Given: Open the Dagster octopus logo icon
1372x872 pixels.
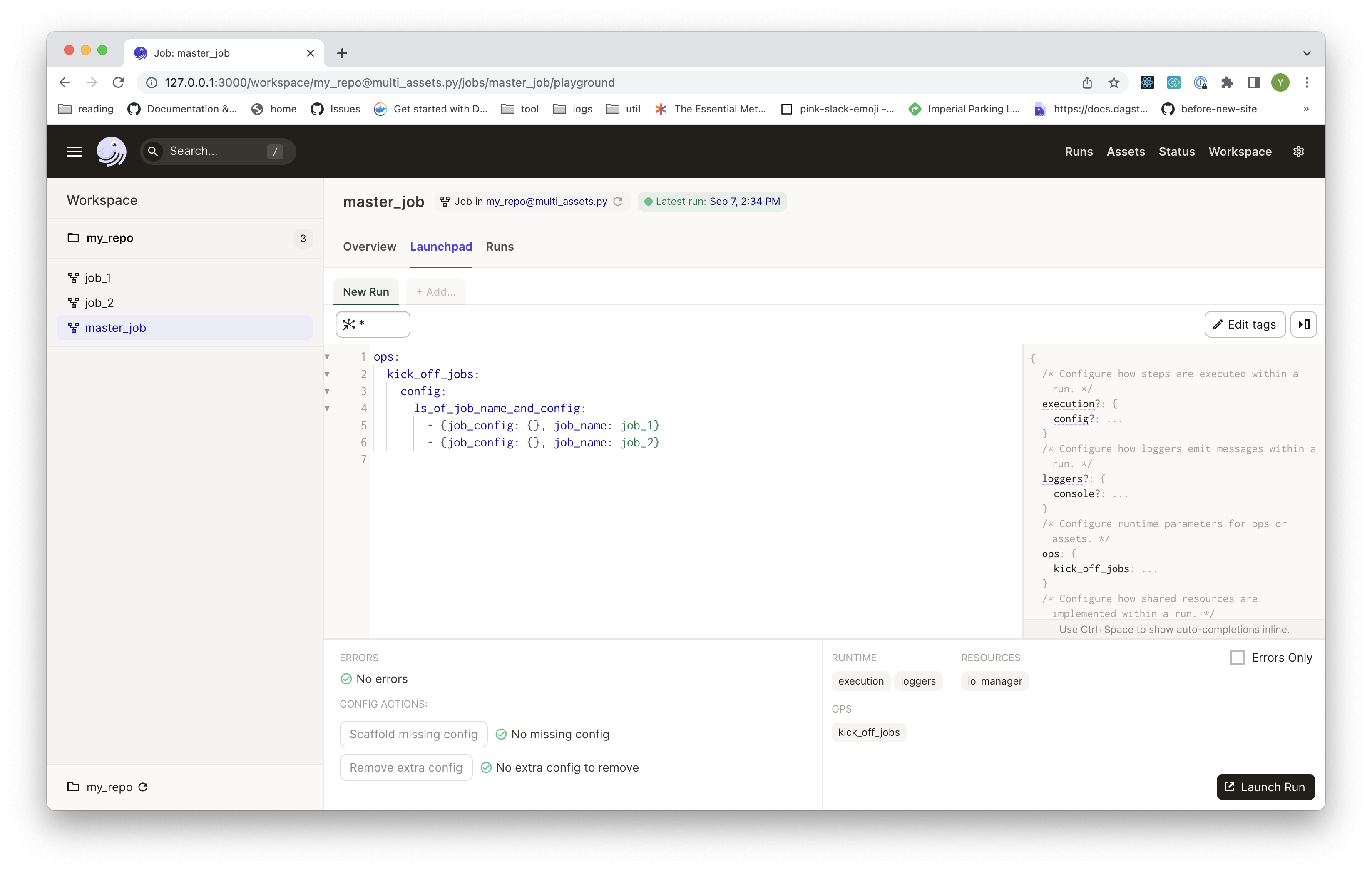Looking at the screenshot, I should pyautogui.click(x=112, y=151).
